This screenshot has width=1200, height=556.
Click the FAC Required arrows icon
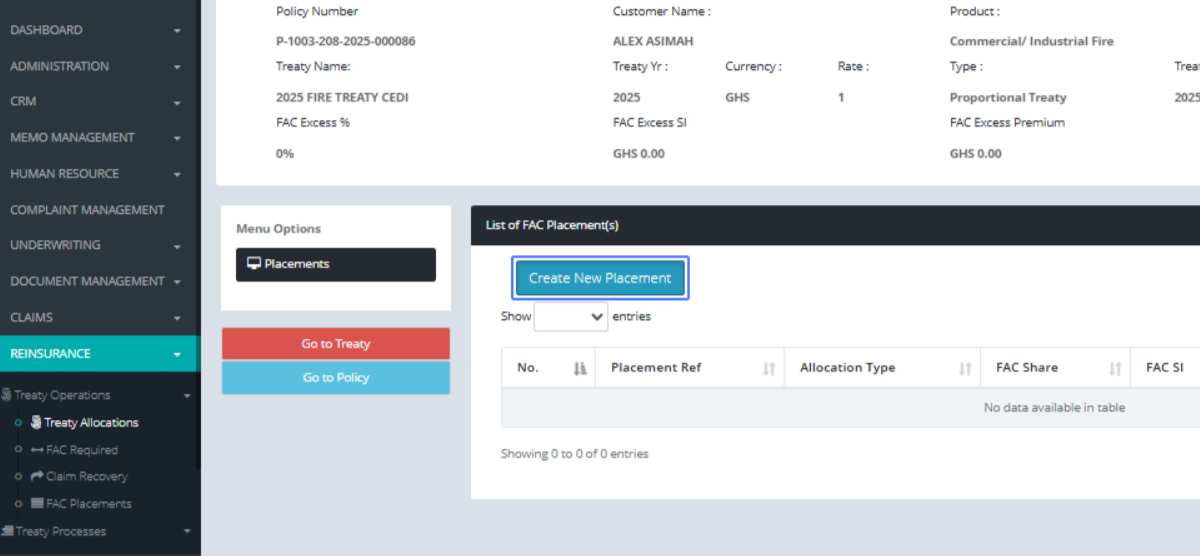[37, 450]
